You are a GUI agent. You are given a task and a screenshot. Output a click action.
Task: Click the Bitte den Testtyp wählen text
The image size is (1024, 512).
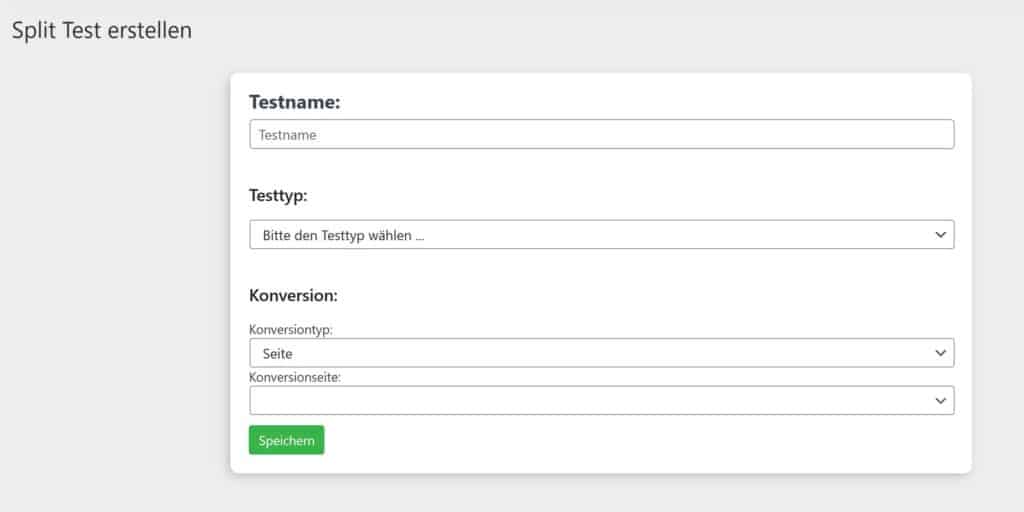click(344, 236)
